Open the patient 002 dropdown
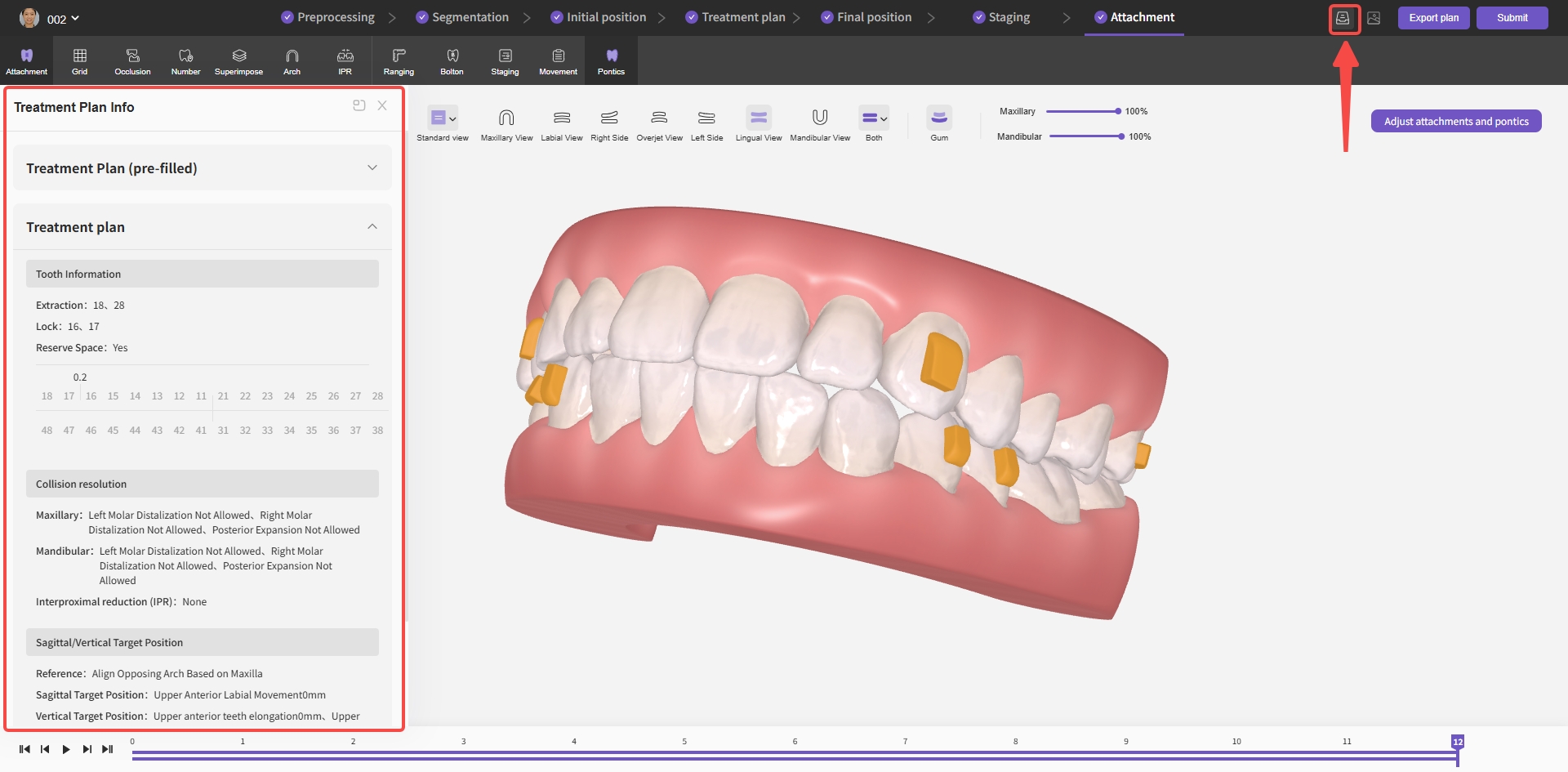 [x=63, y=19]
